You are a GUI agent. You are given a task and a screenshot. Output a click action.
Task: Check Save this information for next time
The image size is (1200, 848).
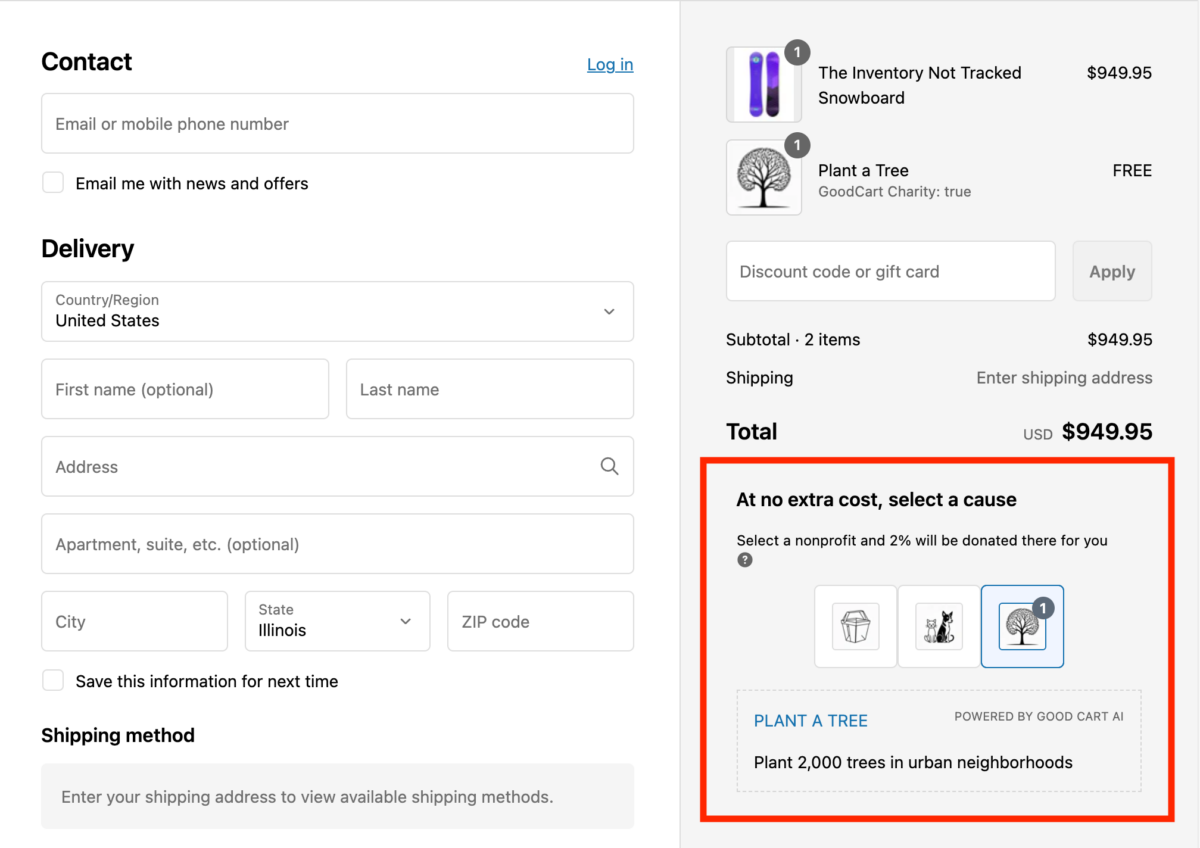coord(53,680)
